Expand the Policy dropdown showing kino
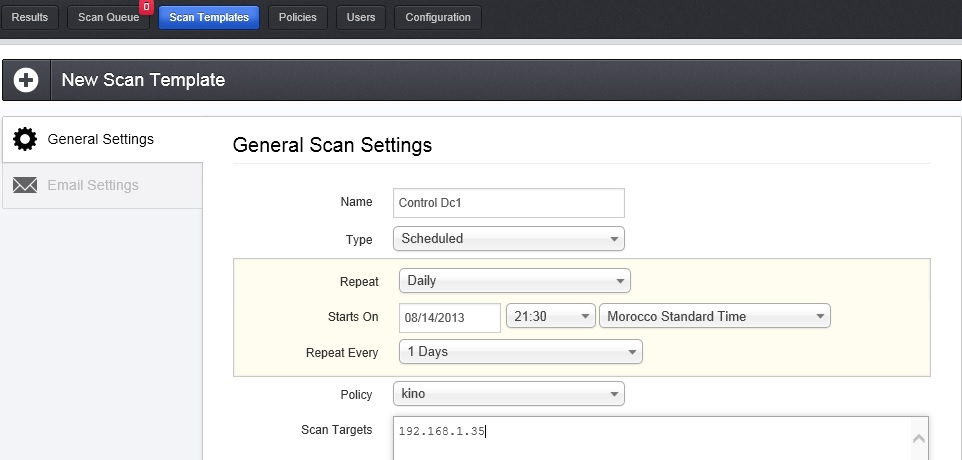962x460 pixels. pyautogui.click(x=508, y=394)
